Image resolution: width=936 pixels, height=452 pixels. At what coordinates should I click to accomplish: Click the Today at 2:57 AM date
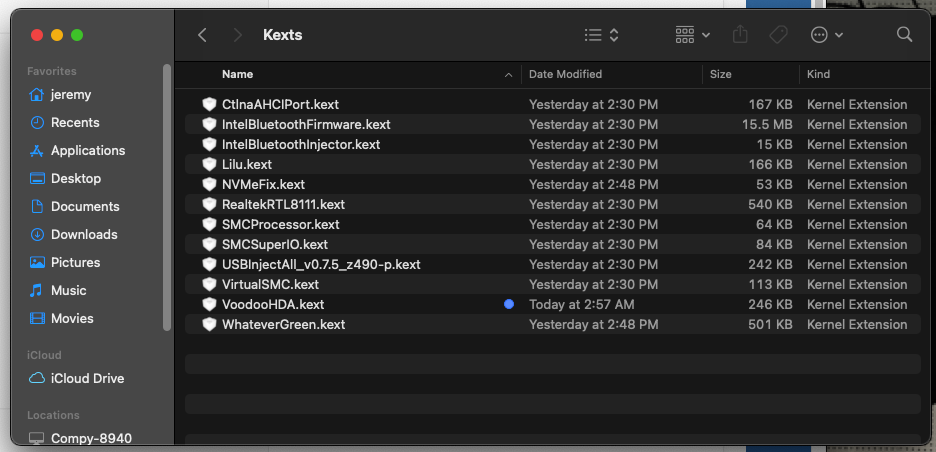[581, 305]
